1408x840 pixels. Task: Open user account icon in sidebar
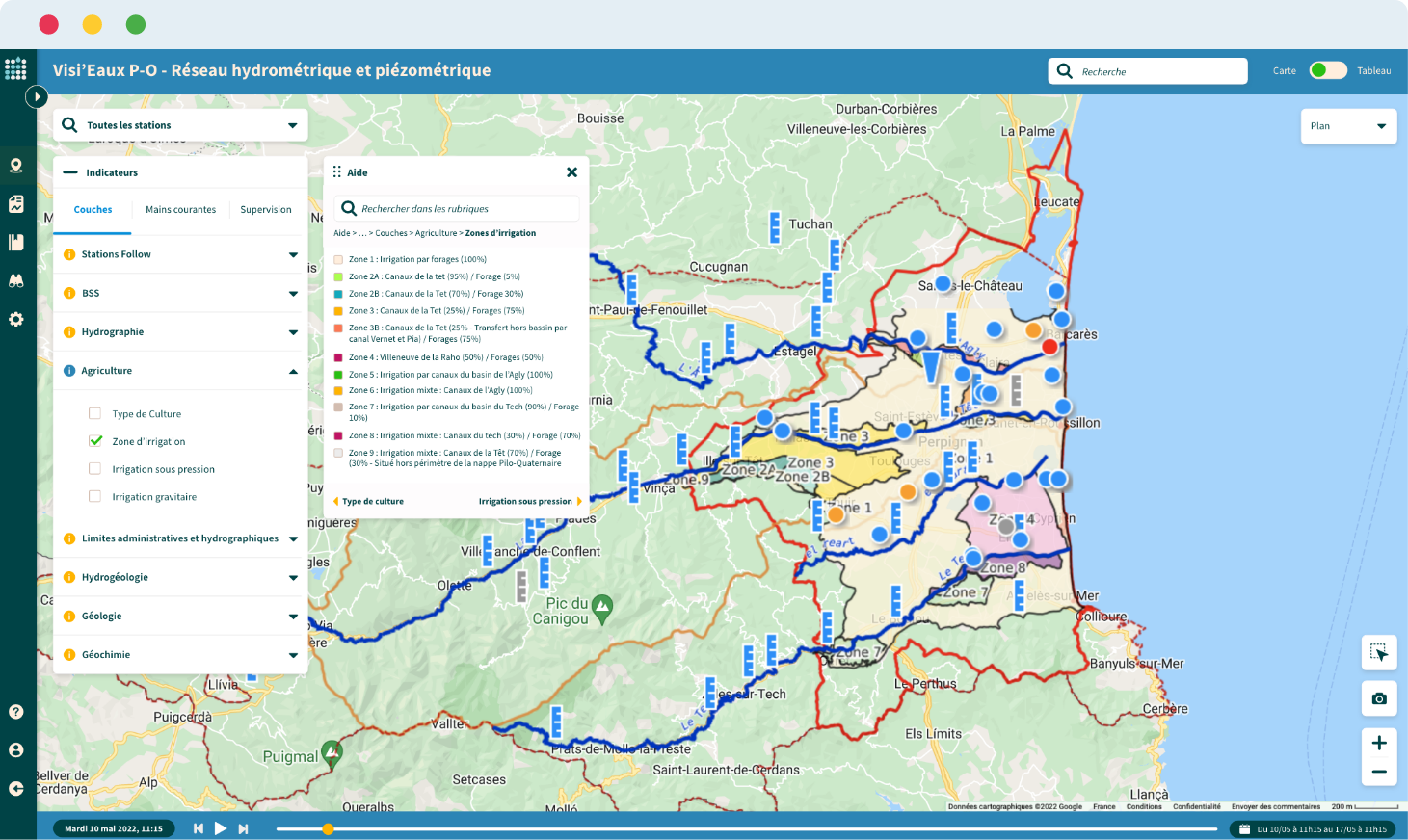click(x=16, y=749)
